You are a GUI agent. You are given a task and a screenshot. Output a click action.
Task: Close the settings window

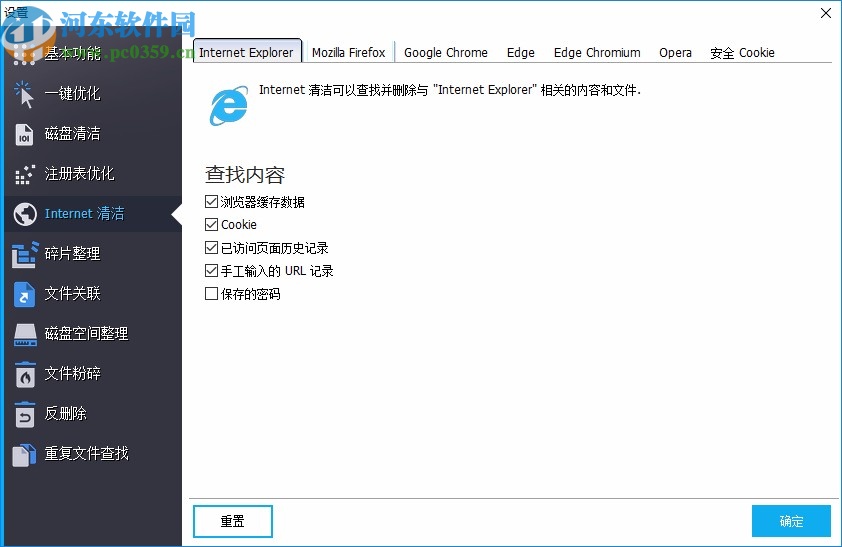(x=826, y=13)
